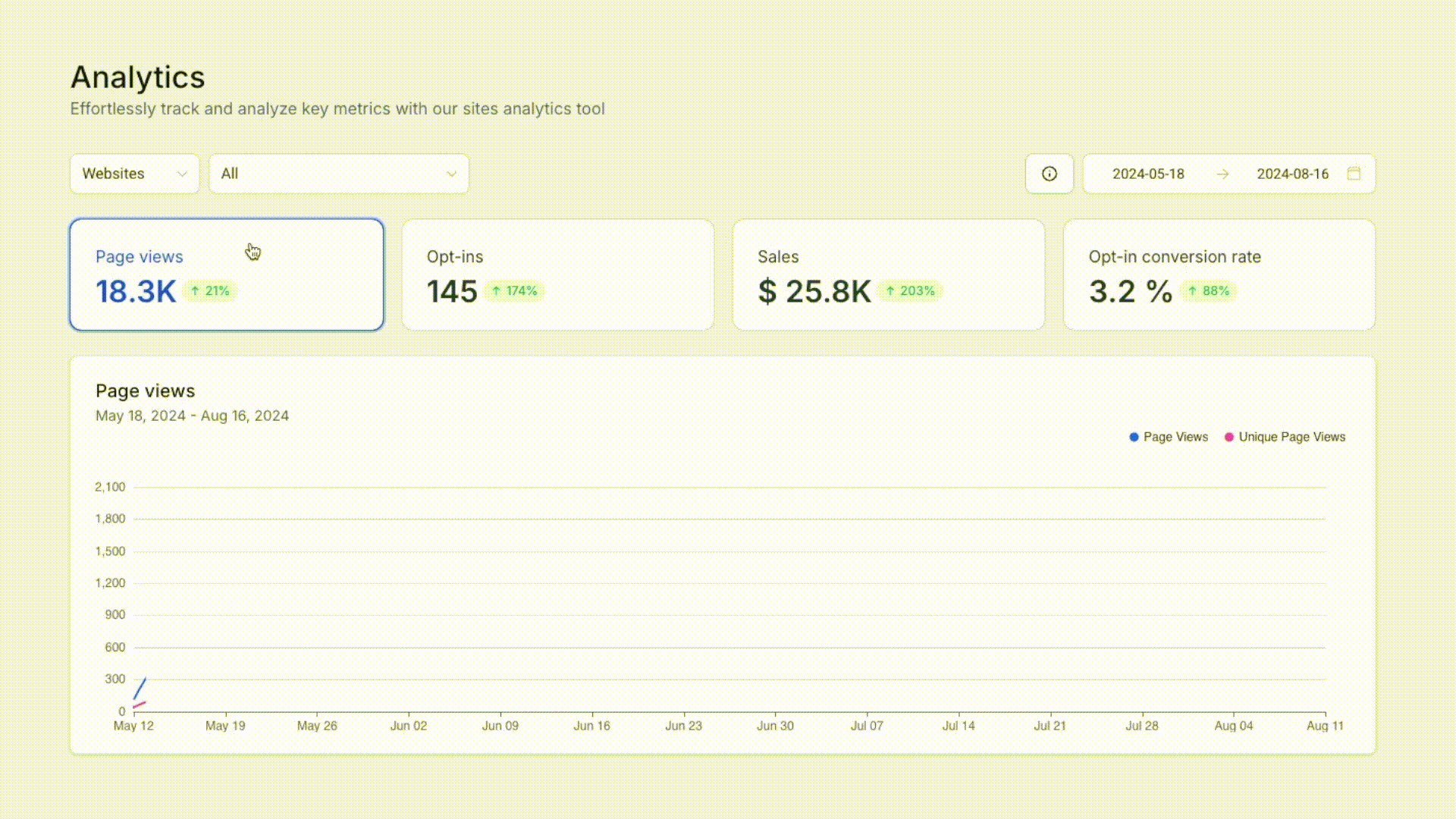Toggle Unique Page Views legend series
Image resolution: width=1456 pixels, height=819 pixels.
pyautogui.click(x=1291, y=437)
